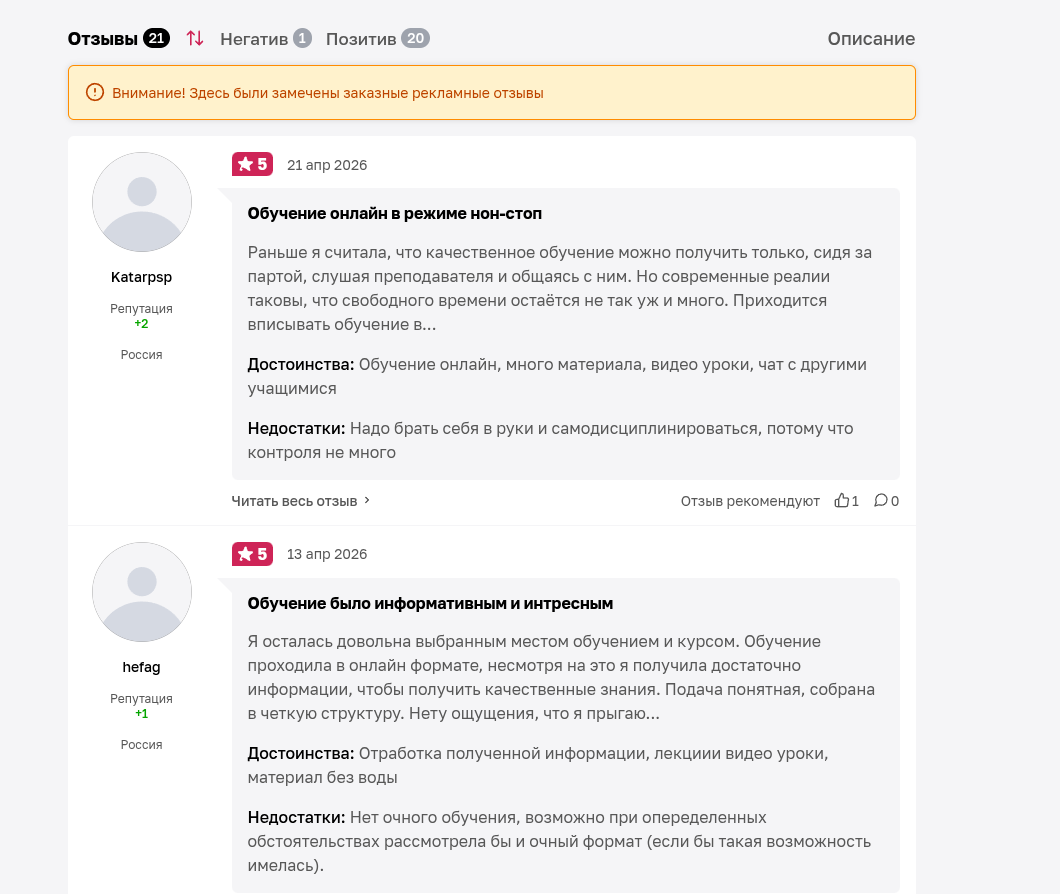
Task: Click the Отзыв рекомендуют label
Action: click(x=750, y=501)
